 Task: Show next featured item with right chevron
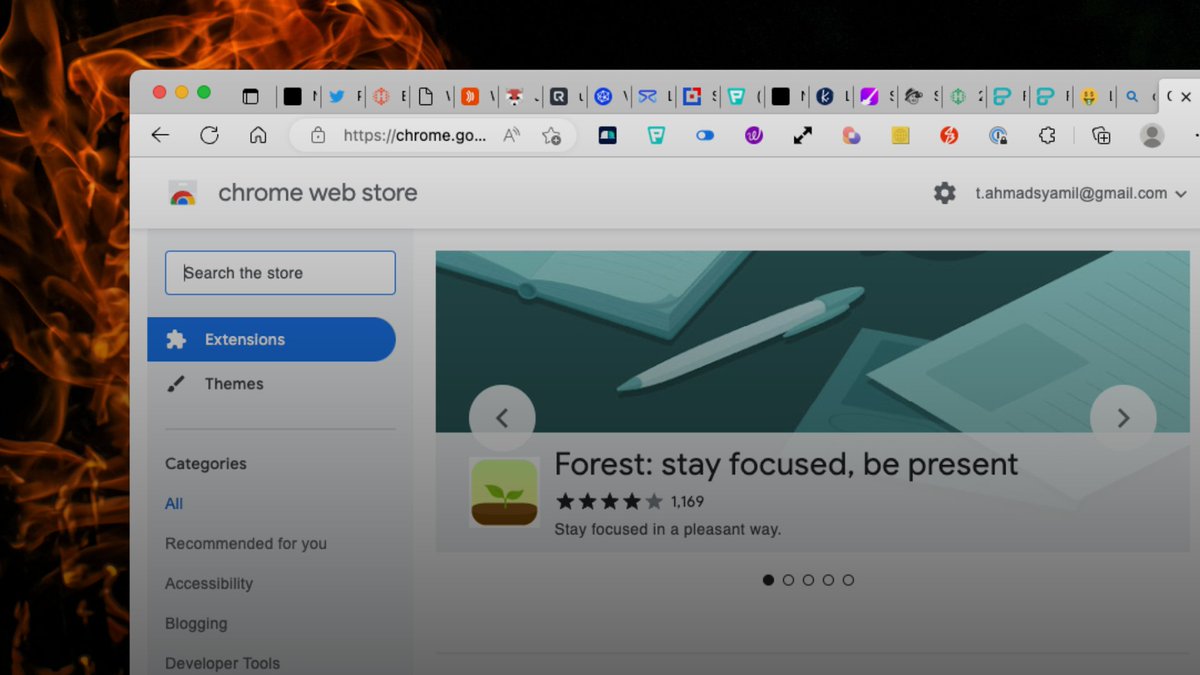click(1123, 418)
